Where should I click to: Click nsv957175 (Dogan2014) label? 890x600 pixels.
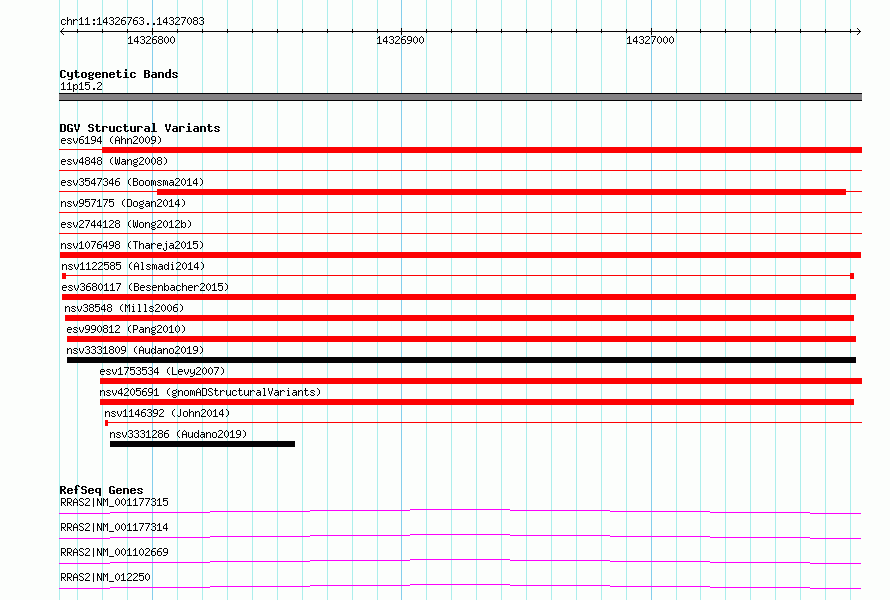point(123,203)
